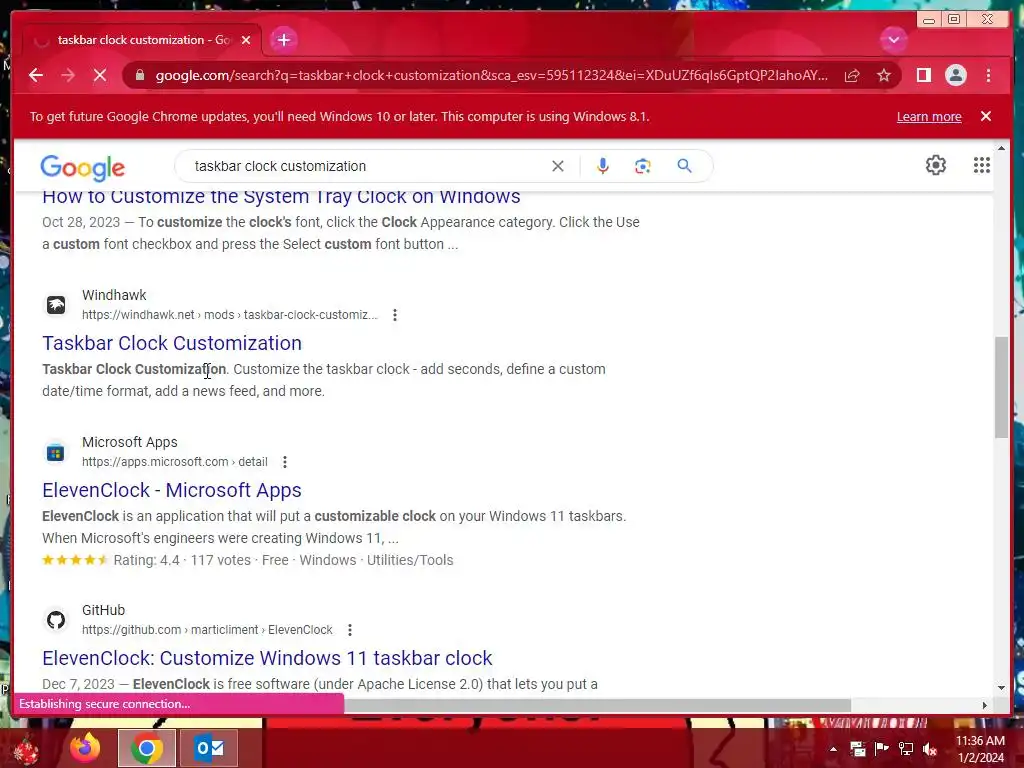The width and height of the screenshot is (1024, 768).
Task: Click Chrome taskbar icon
Action: (147, 748)
